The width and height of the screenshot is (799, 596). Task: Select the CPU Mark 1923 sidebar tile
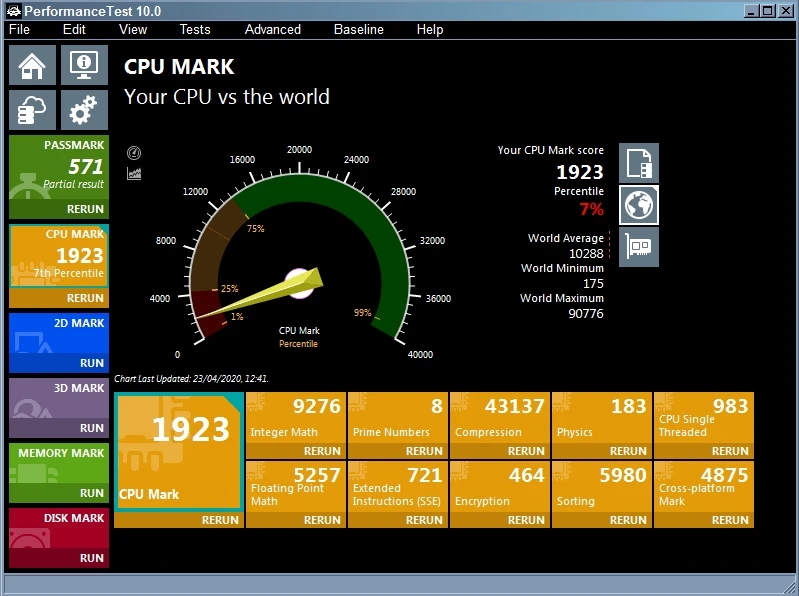click(x=59, y=256)
